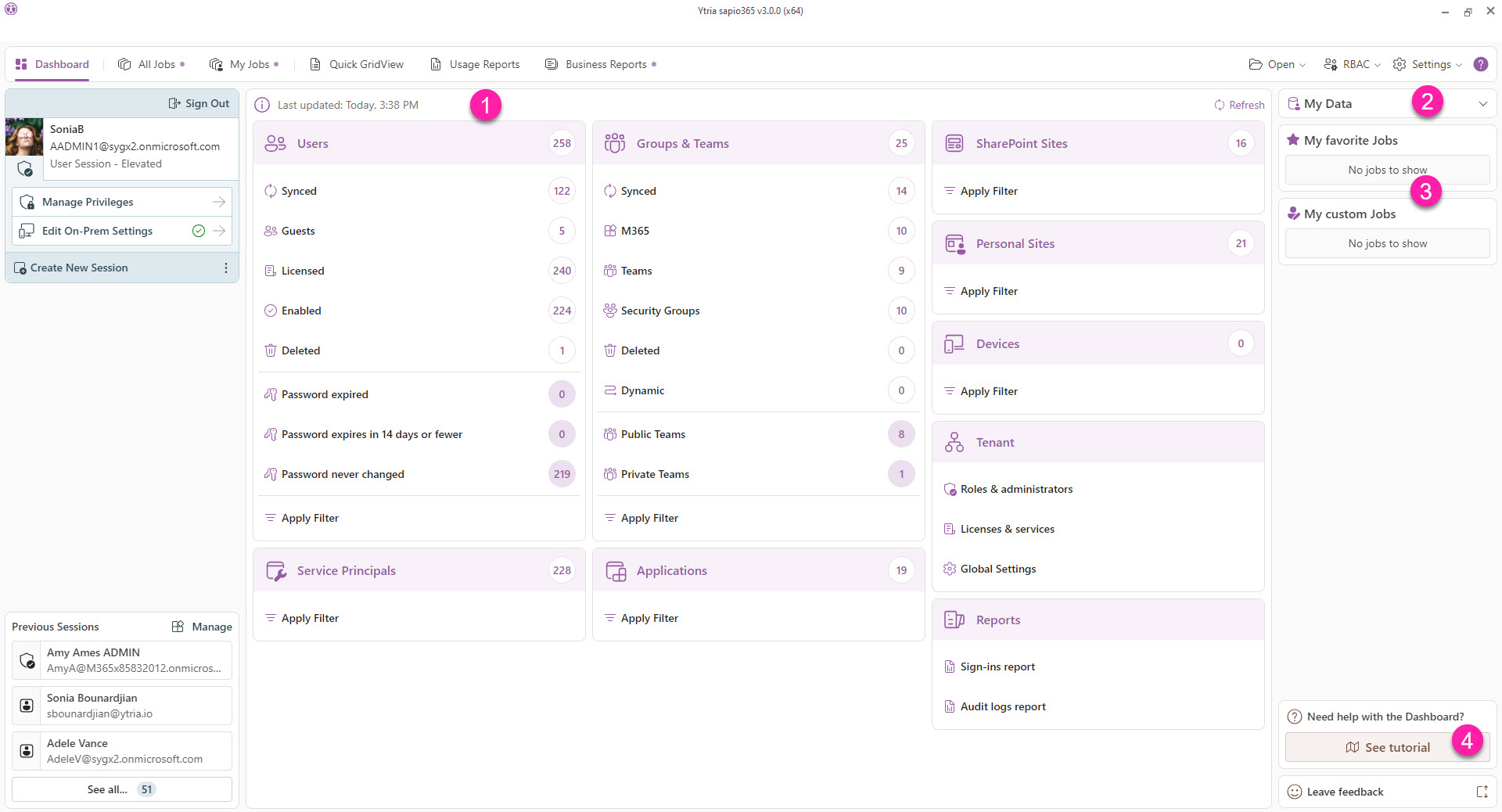Expand the My Data dropdown

click(x=1482, y=104)
